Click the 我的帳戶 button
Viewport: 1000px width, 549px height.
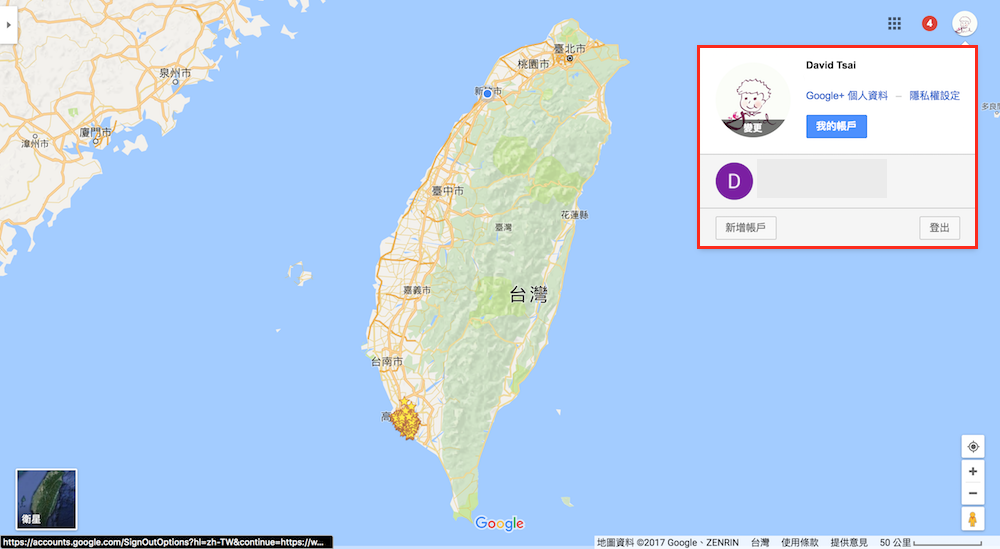(836, 126)
